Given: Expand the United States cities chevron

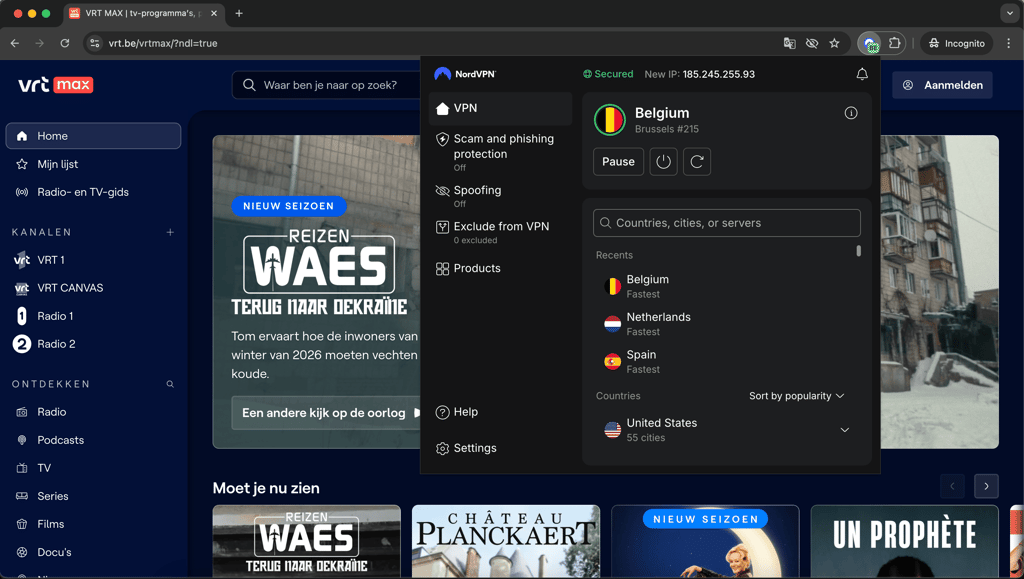Looking at the screenshot, I should coord(844,430).
